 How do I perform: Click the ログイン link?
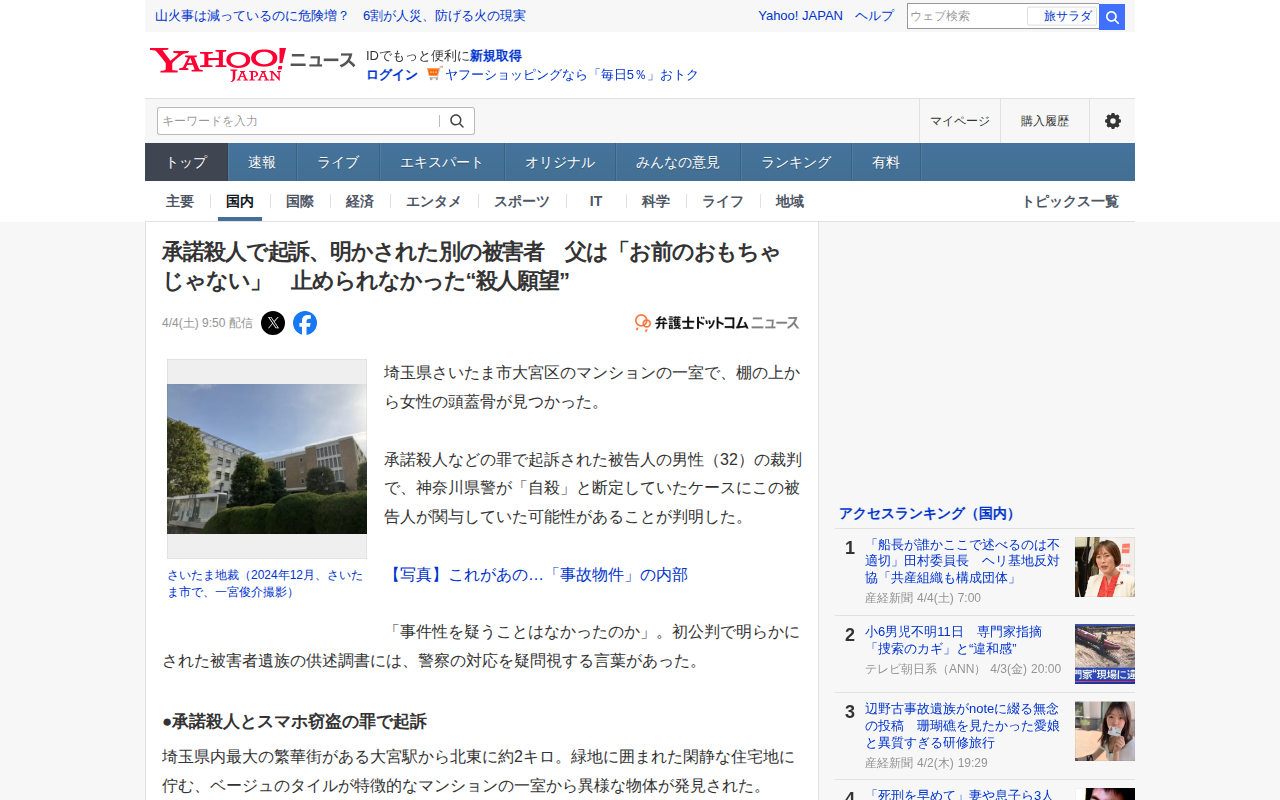click(x=392, y=74)
